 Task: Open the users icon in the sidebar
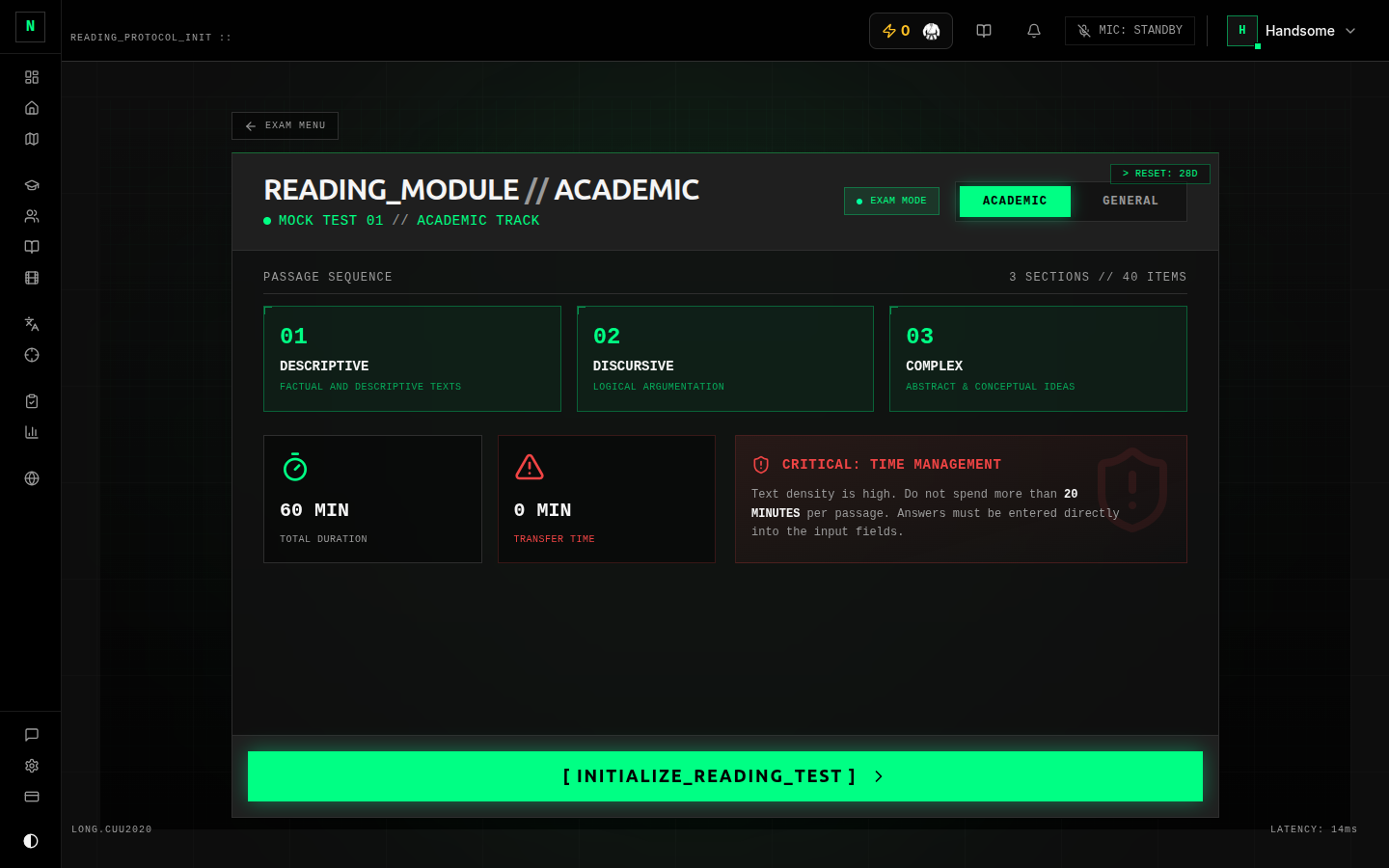(x=32, y=216)
